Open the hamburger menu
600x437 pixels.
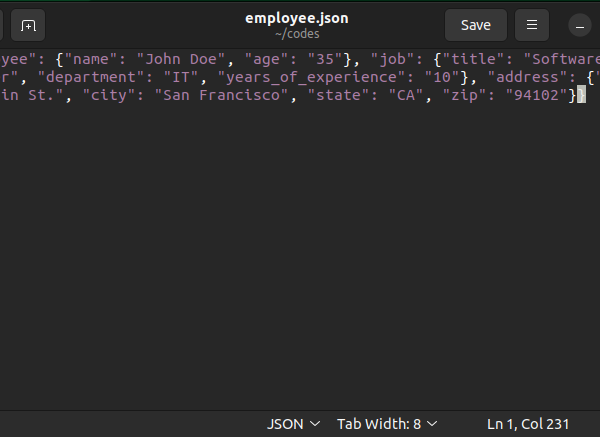[x=532, y=25]
